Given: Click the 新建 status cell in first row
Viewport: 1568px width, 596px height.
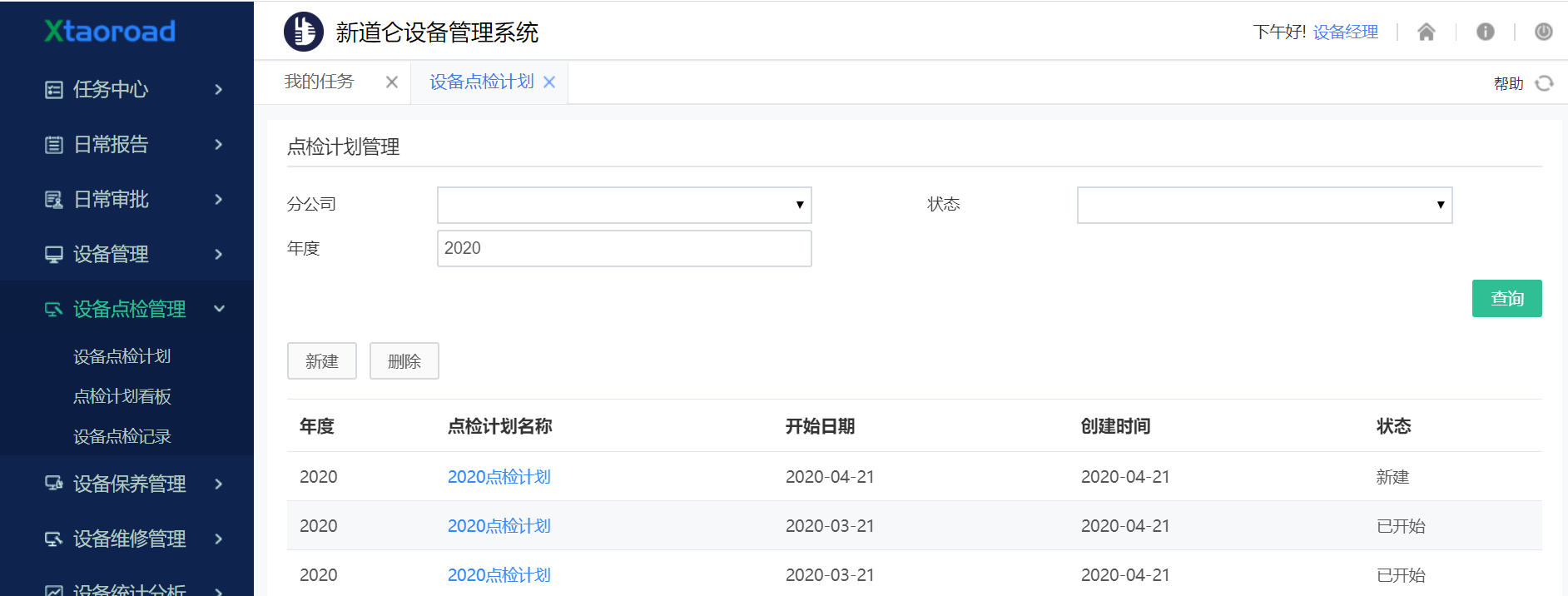Looking at the screenshot, I should (1392, 477).
